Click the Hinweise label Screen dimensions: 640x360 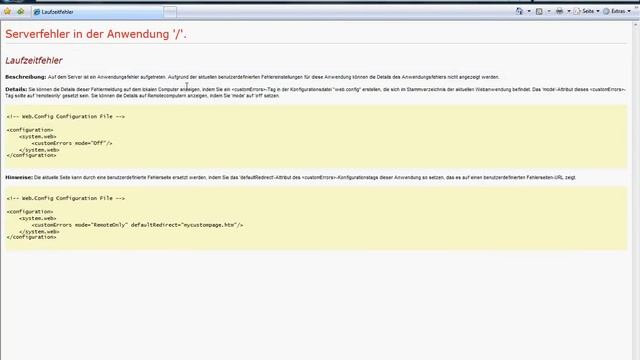pyautogui.click(x=19, y=177)
